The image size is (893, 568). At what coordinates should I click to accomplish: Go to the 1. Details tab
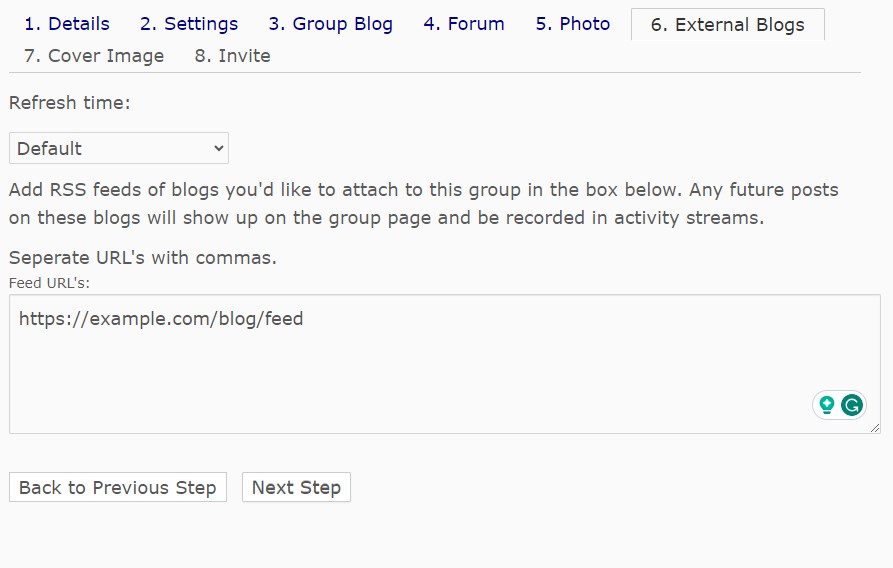(x=67, y=24)
